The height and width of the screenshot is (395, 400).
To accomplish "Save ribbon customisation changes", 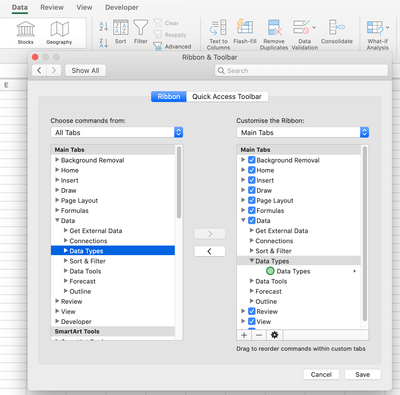I will pyautogui.click(x=363, y=374).
